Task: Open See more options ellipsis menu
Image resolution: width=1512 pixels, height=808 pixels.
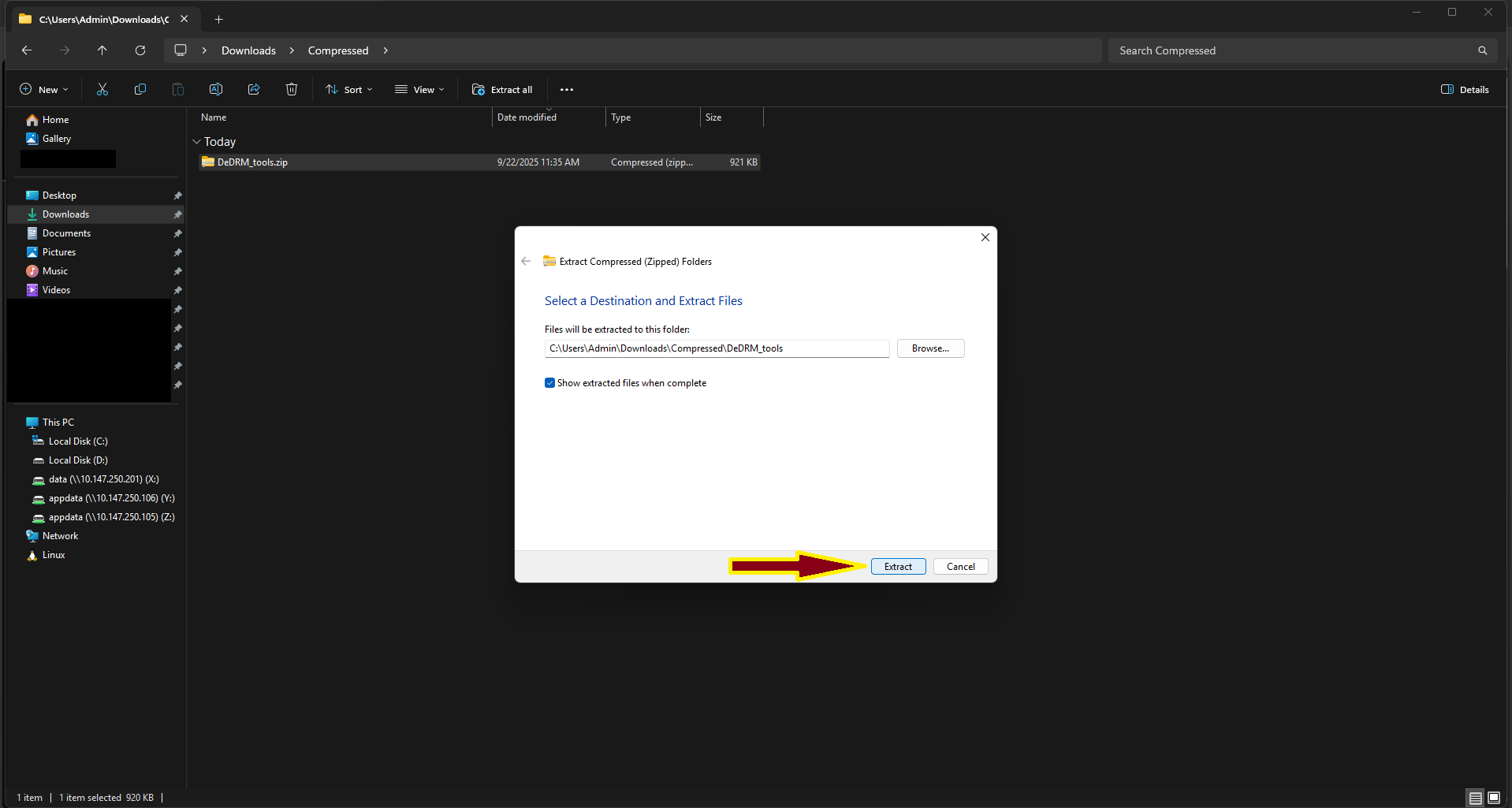Action: click(x=566, y=90)
